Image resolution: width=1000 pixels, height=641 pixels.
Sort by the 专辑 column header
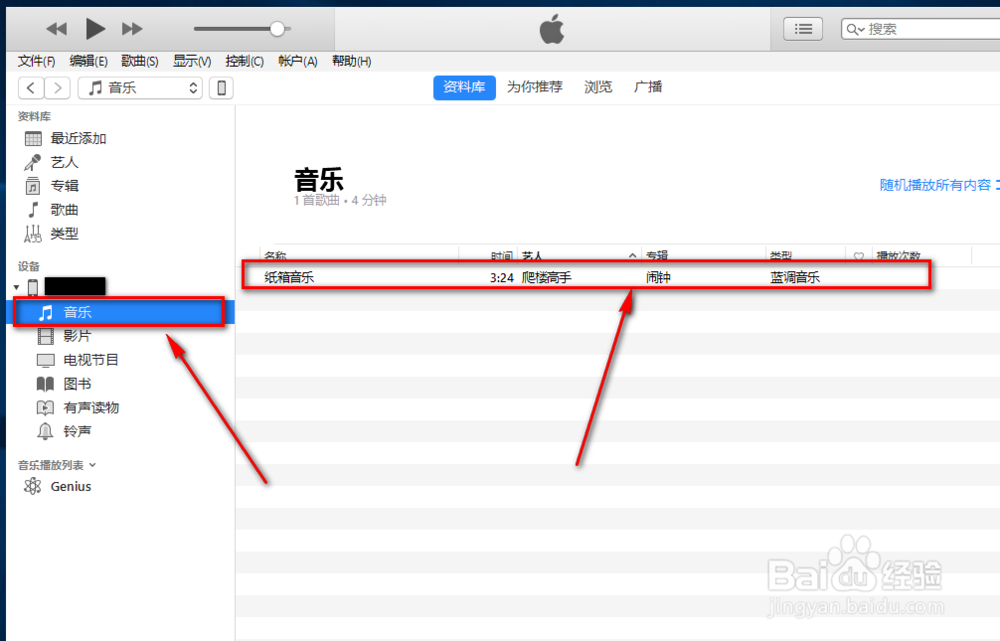click(657, 256)
